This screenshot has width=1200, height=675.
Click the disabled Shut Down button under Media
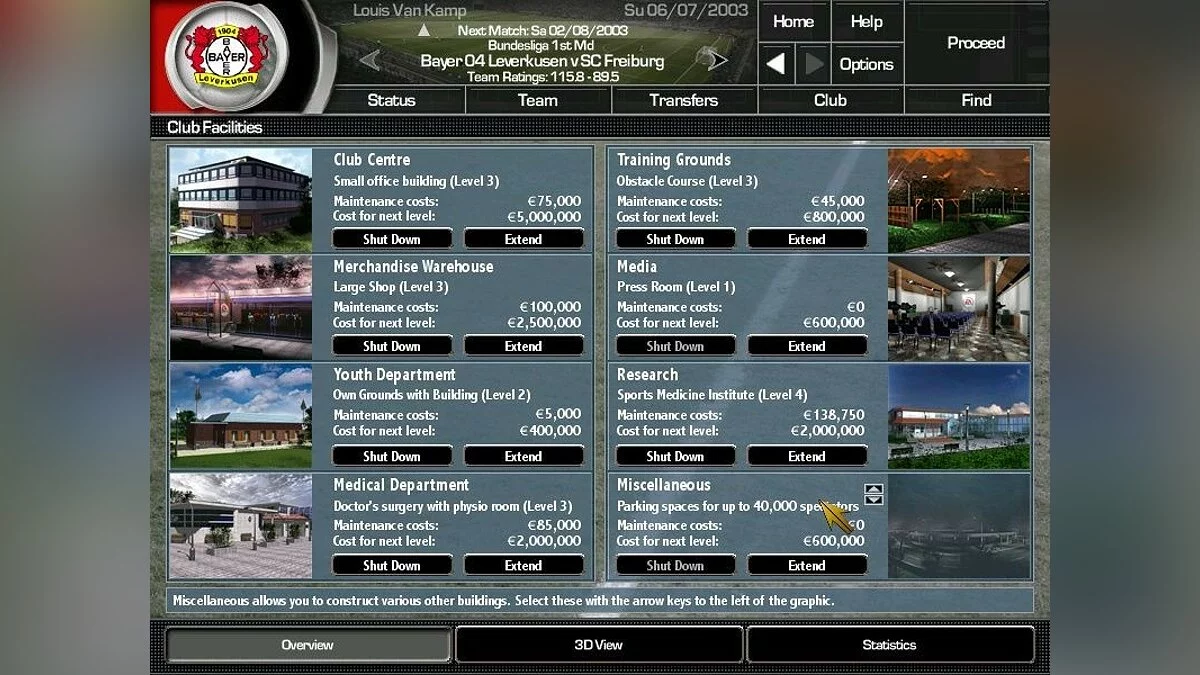676,346
